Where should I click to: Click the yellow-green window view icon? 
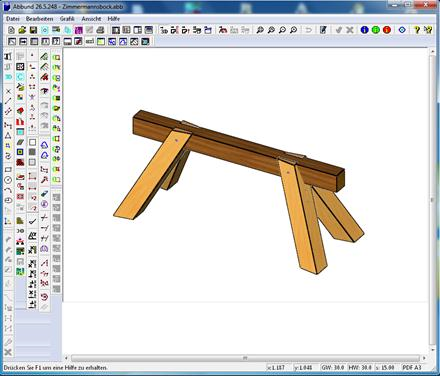click(x=101, y=41)
